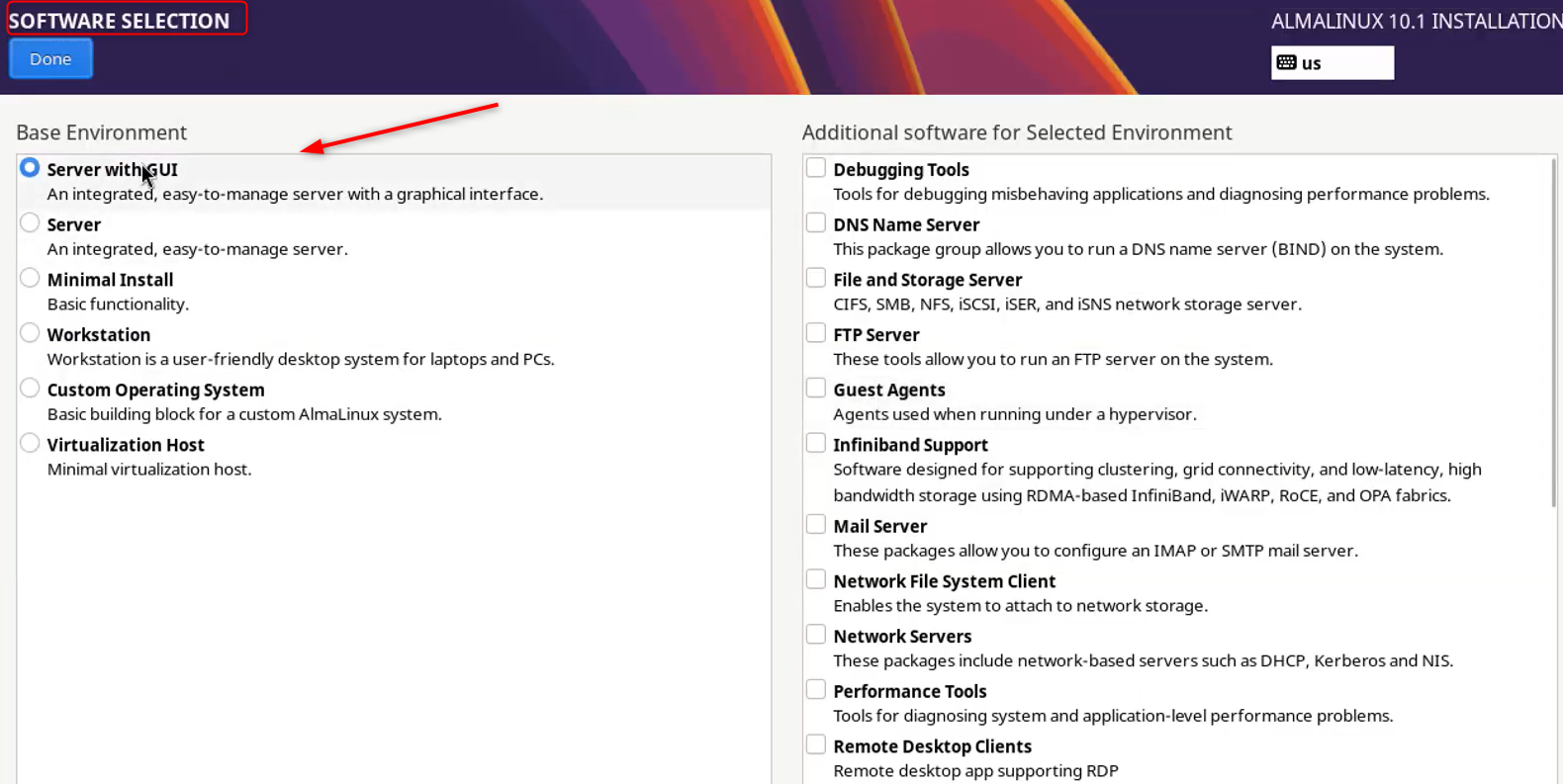The image size is (1563, 784).
Task: Click the 'Virtualization Host' label text
Action: (x=126, y=445)
